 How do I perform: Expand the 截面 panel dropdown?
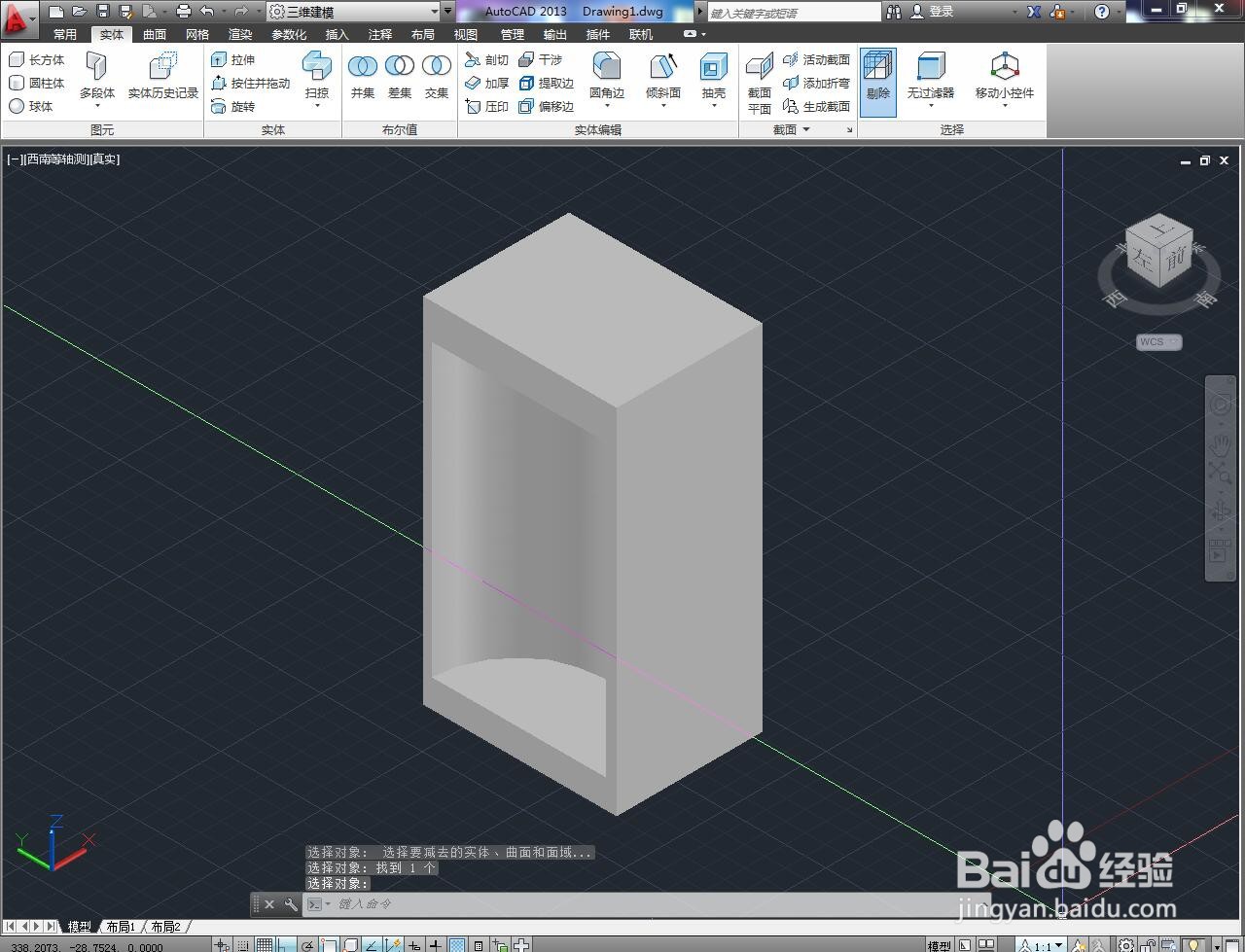click(805, 129)
